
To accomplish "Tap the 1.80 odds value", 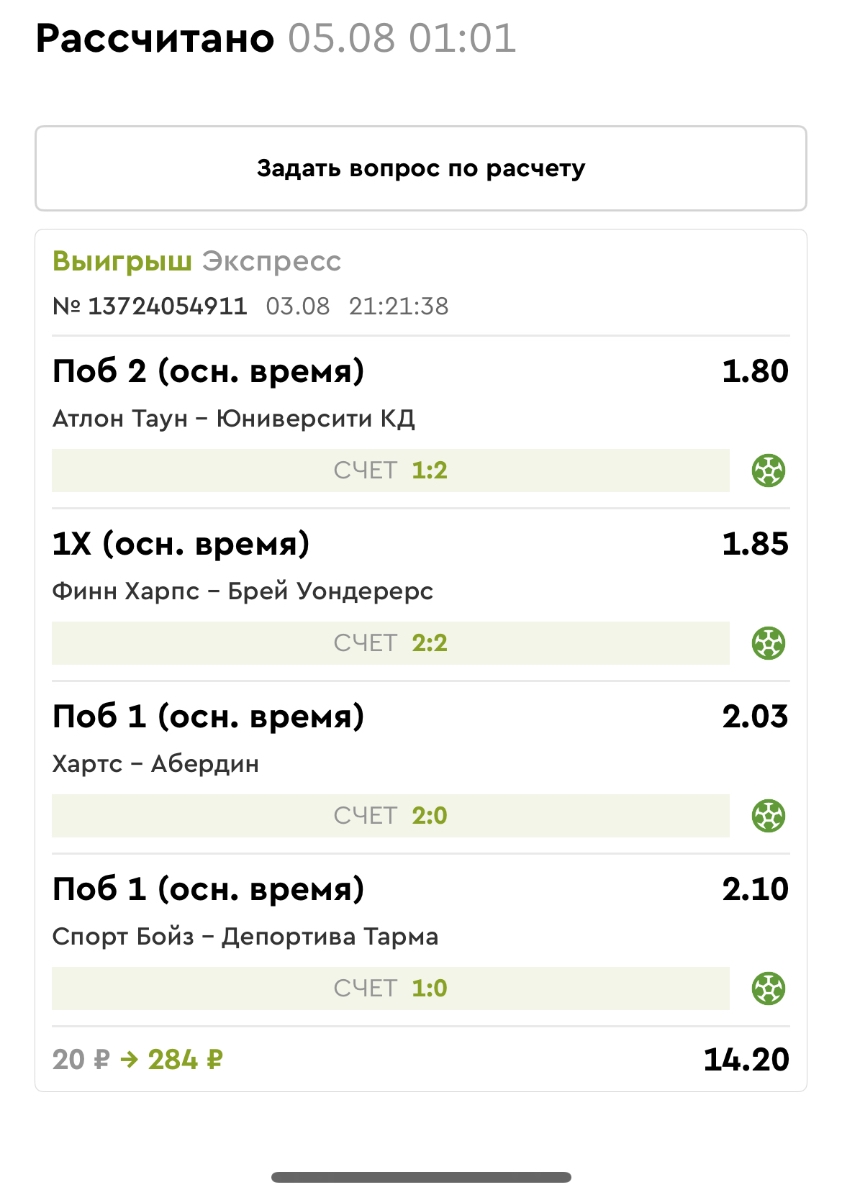I will [x=755, y=372].
